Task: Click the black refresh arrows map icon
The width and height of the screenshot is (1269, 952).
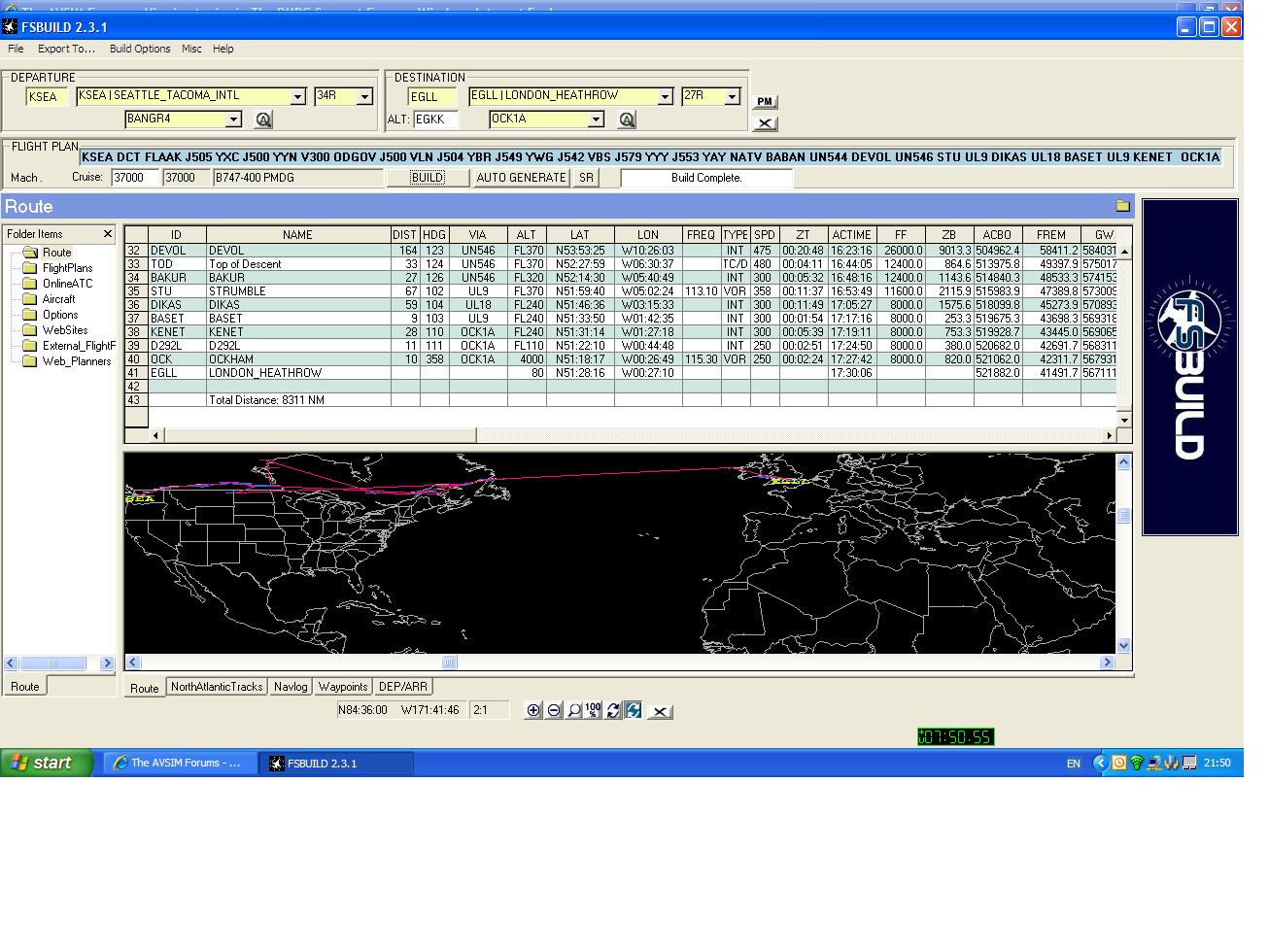Action: 613,710
